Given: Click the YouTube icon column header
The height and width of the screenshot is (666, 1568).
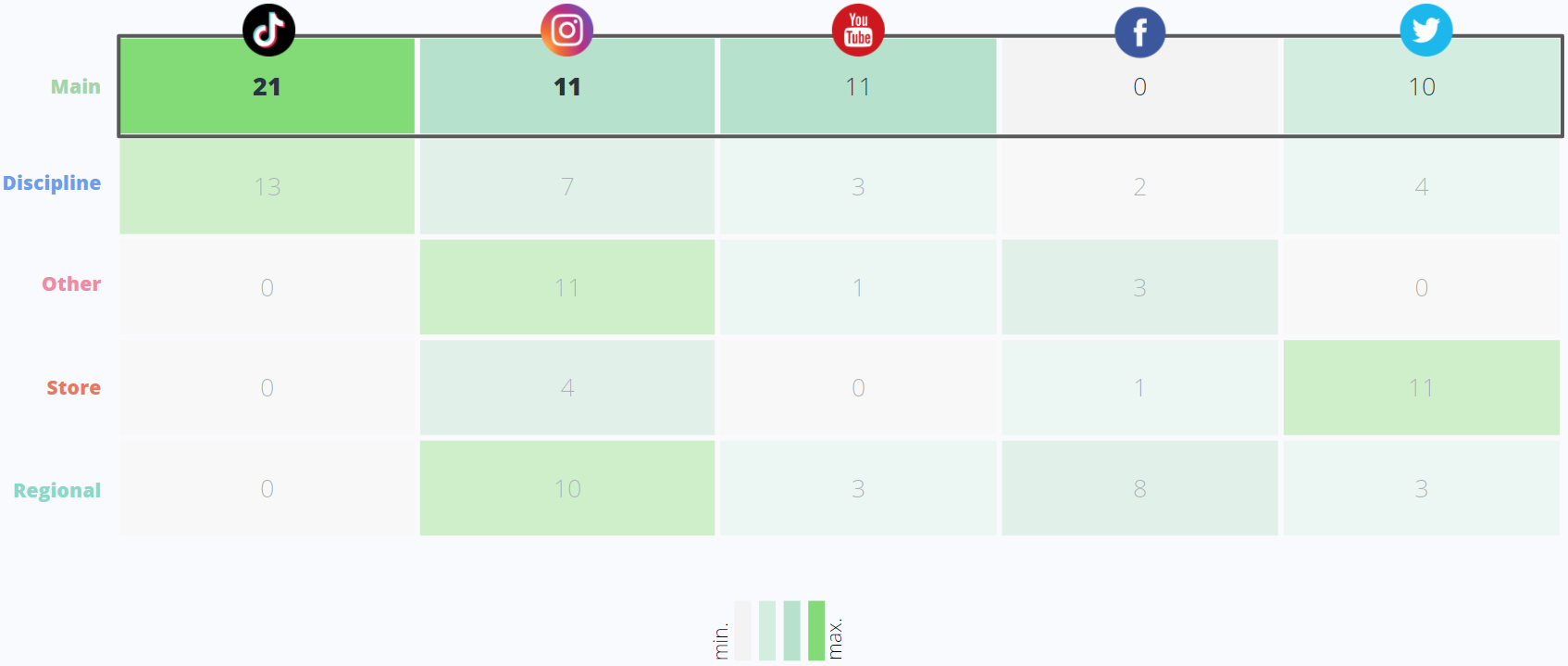Looking at the screenshot, I should point(858,30).
